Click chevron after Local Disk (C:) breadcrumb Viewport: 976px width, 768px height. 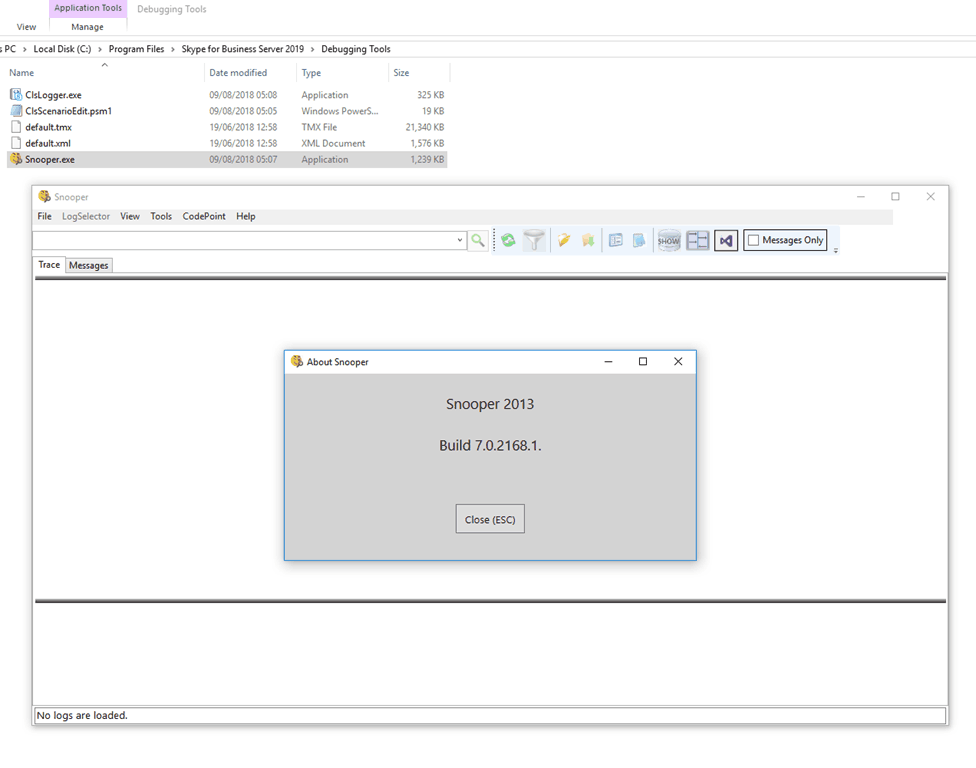click(x=100, y=49)
